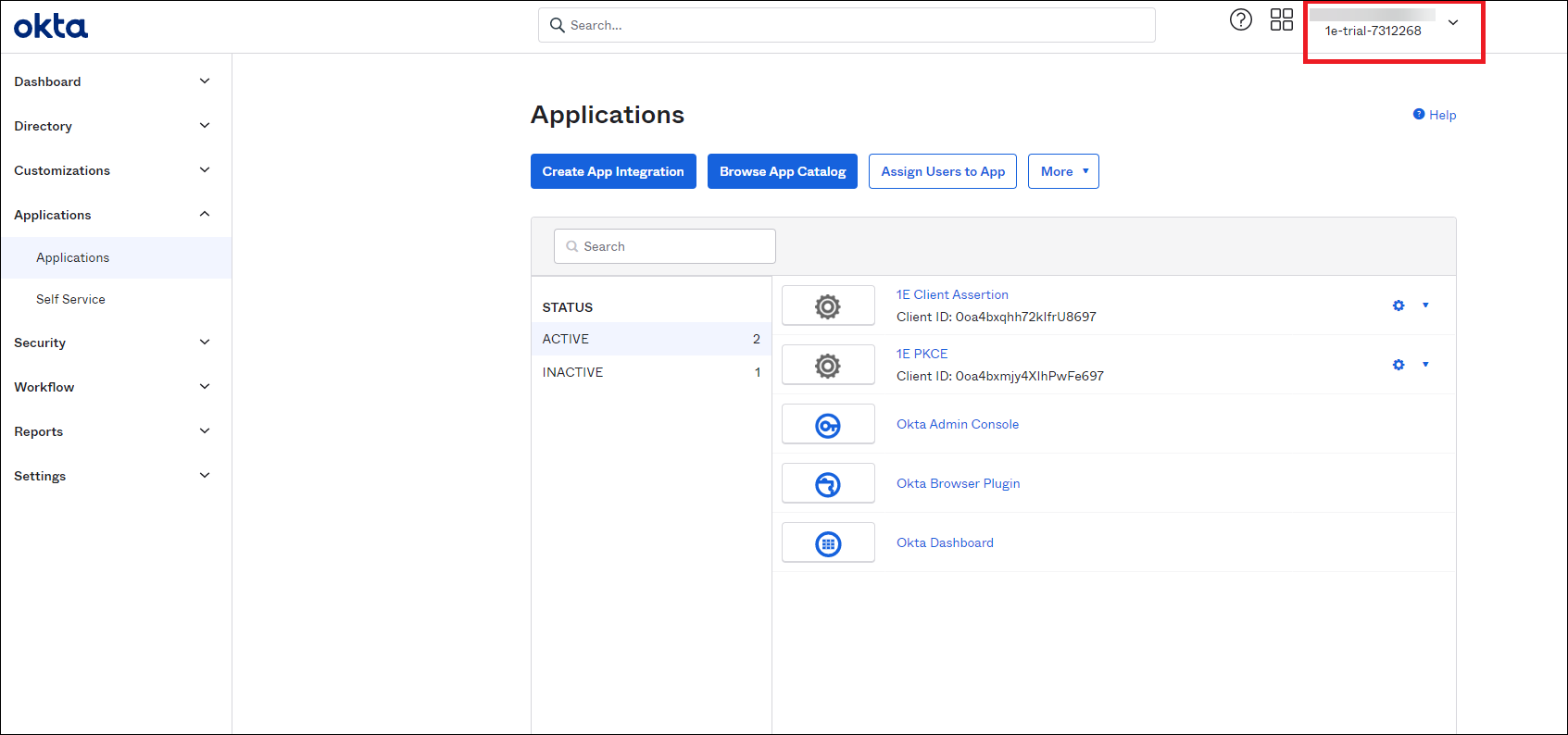Open the apps grid icon in header
The width and height of the screenshot is (1568, 735).
pyautogui.click(x=1281, y=20)
